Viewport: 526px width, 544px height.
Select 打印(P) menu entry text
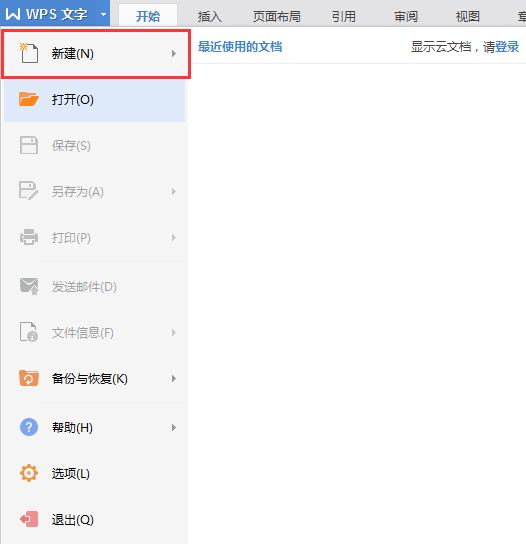tap(71, 238)
